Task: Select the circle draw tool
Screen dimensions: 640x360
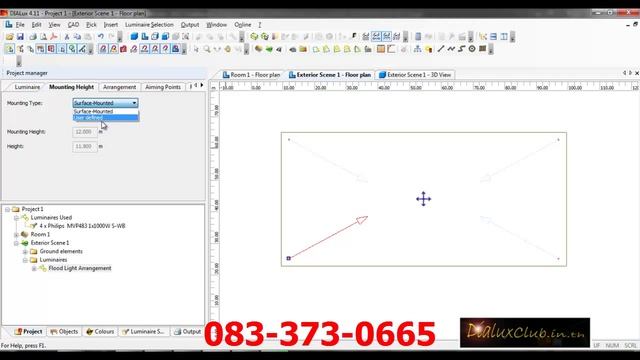Action: tap(472, 49)
